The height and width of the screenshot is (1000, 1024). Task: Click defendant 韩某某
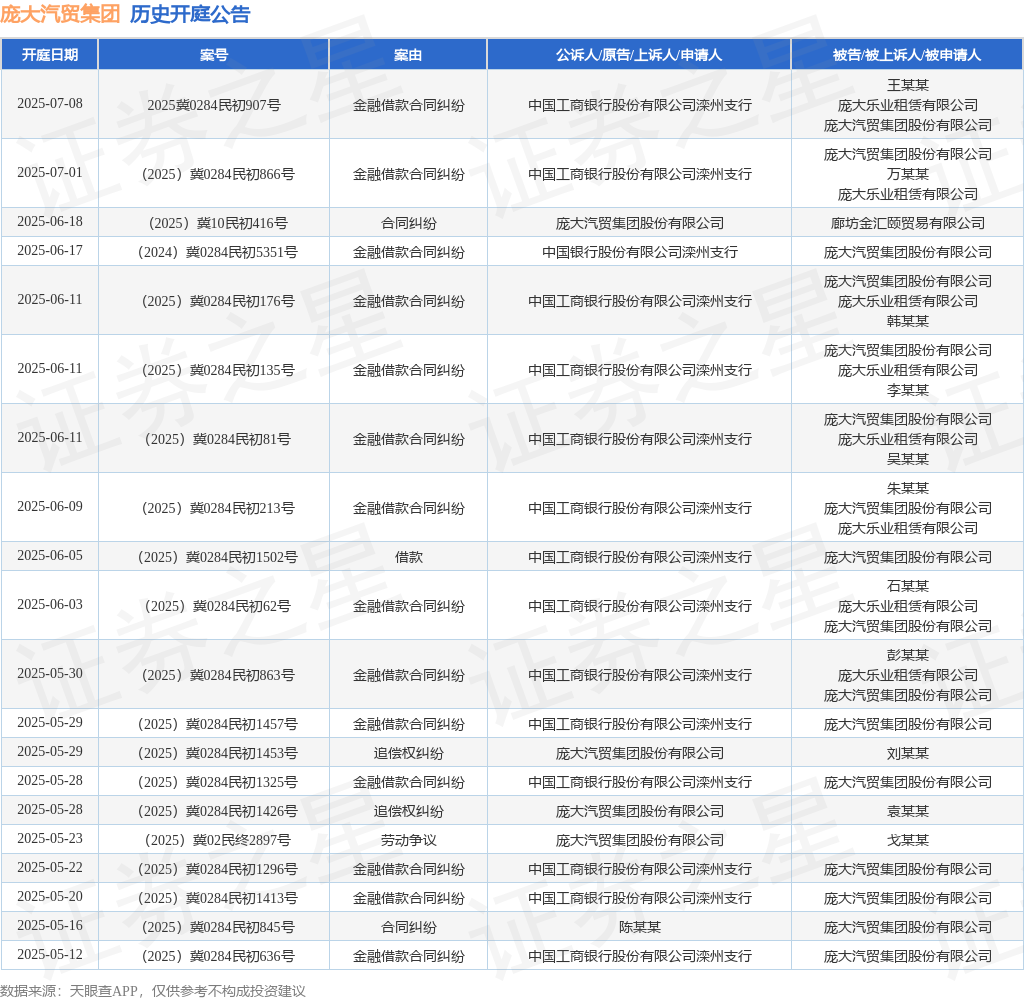click(908, 321)
